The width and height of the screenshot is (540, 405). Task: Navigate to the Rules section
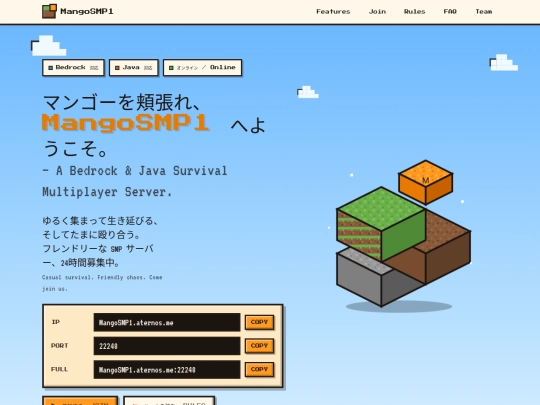click(414, 12)
